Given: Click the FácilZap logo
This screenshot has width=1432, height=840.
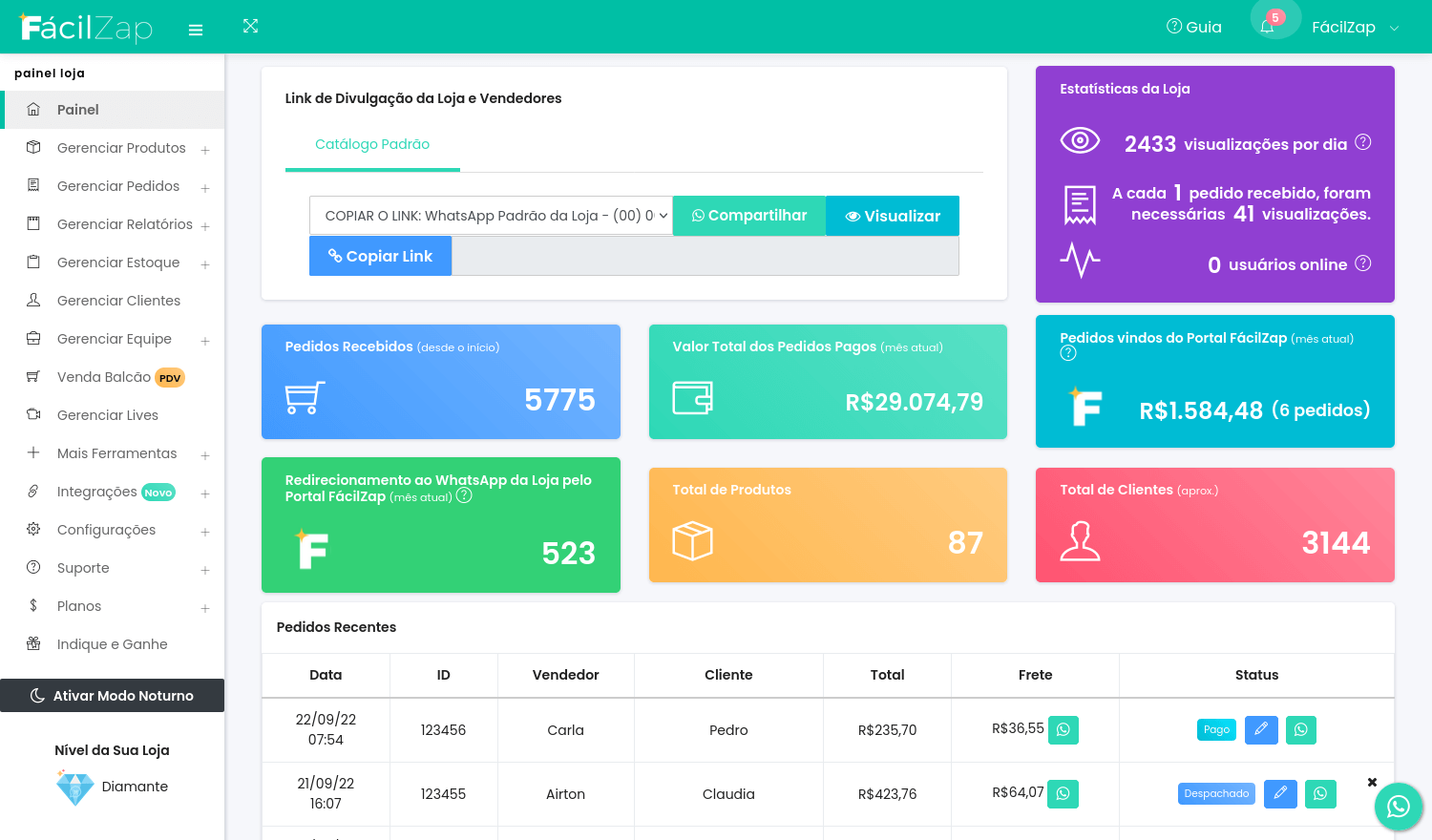Looking at the screenshot, I should pos(86,27).
